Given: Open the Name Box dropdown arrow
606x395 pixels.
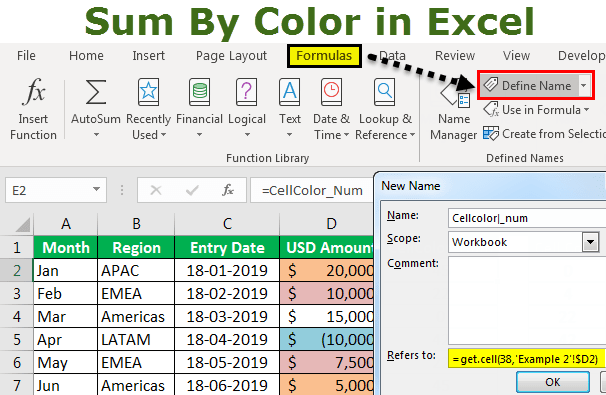Looking at the screenshot, I should [x=96, y=189].
